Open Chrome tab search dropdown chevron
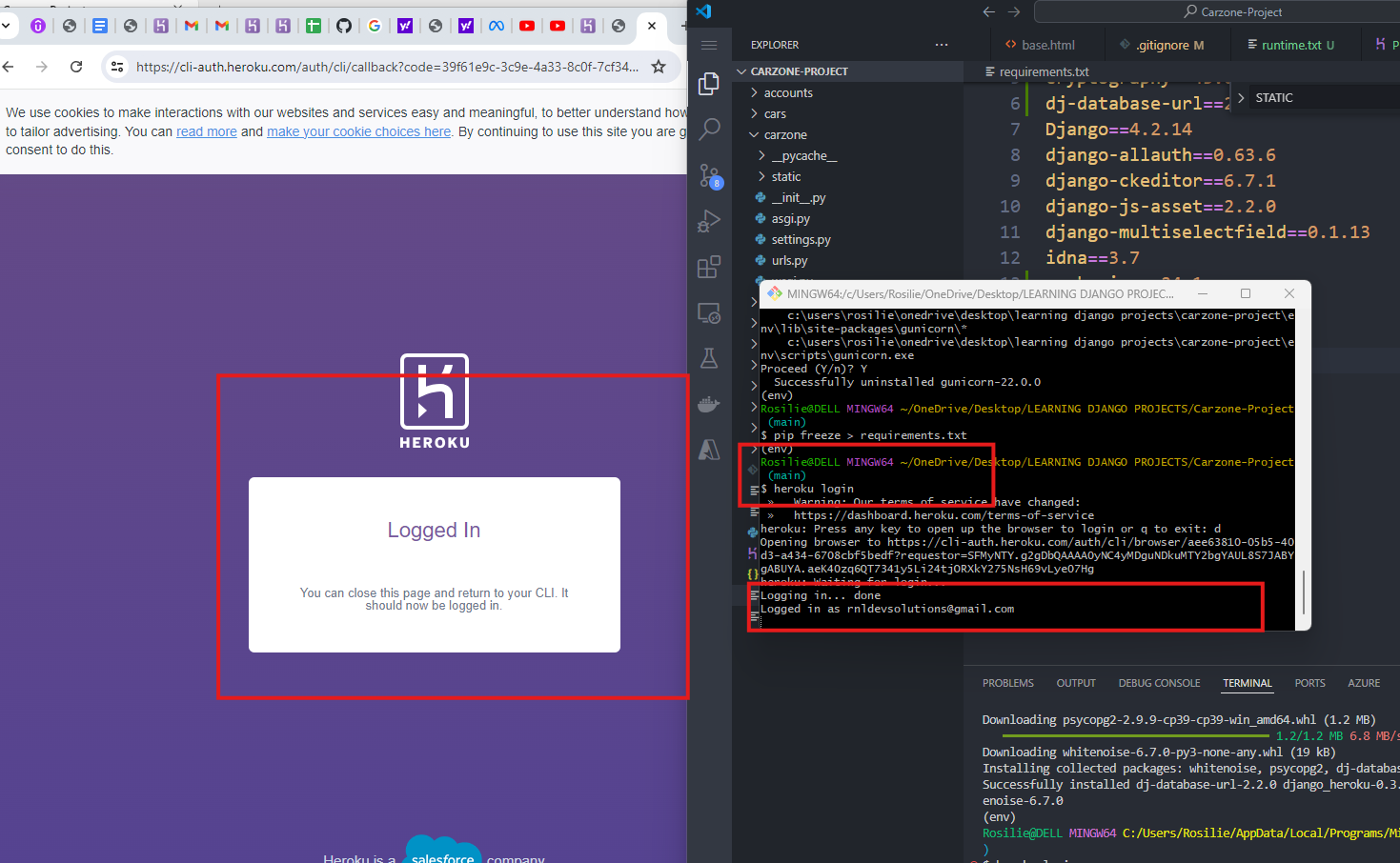The width and height of the screenshot is (1400, 863). (5, 26)
